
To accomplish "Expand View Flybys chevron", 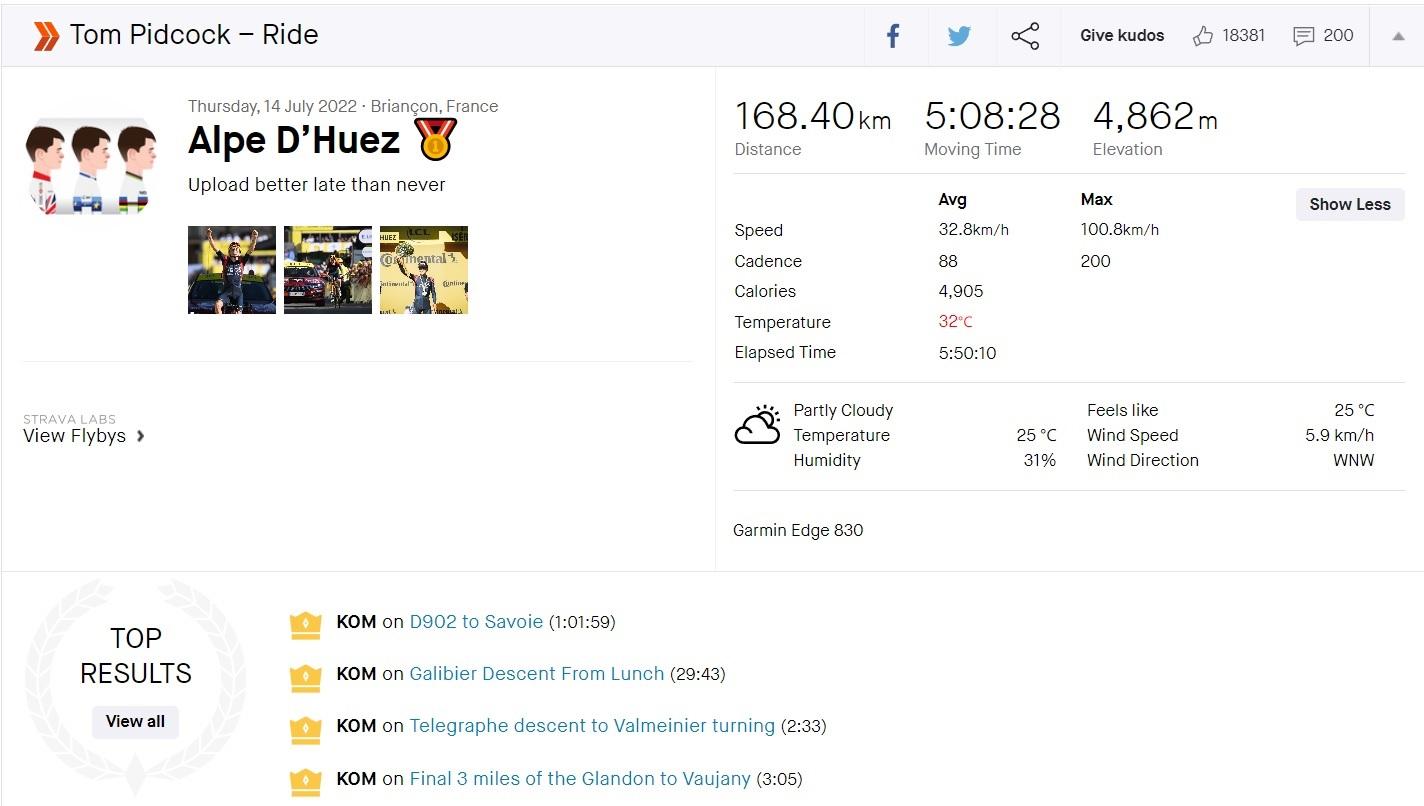I will coord(141,436).
